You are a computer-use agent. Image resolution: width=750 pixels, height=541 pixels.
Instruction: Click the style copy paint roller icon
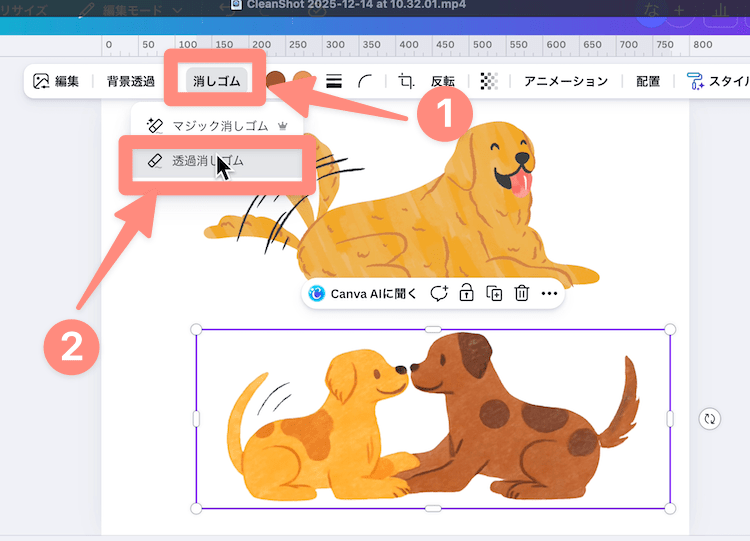tap(695, 81)
